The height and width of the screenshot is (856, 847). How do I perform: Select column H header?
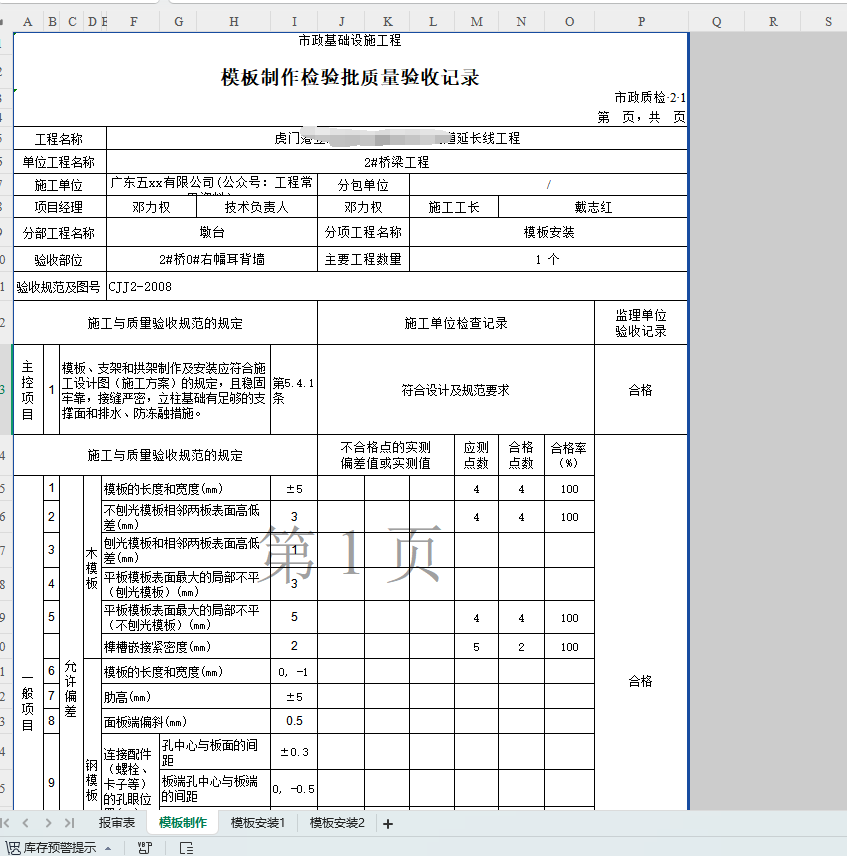tap(234, 21)
